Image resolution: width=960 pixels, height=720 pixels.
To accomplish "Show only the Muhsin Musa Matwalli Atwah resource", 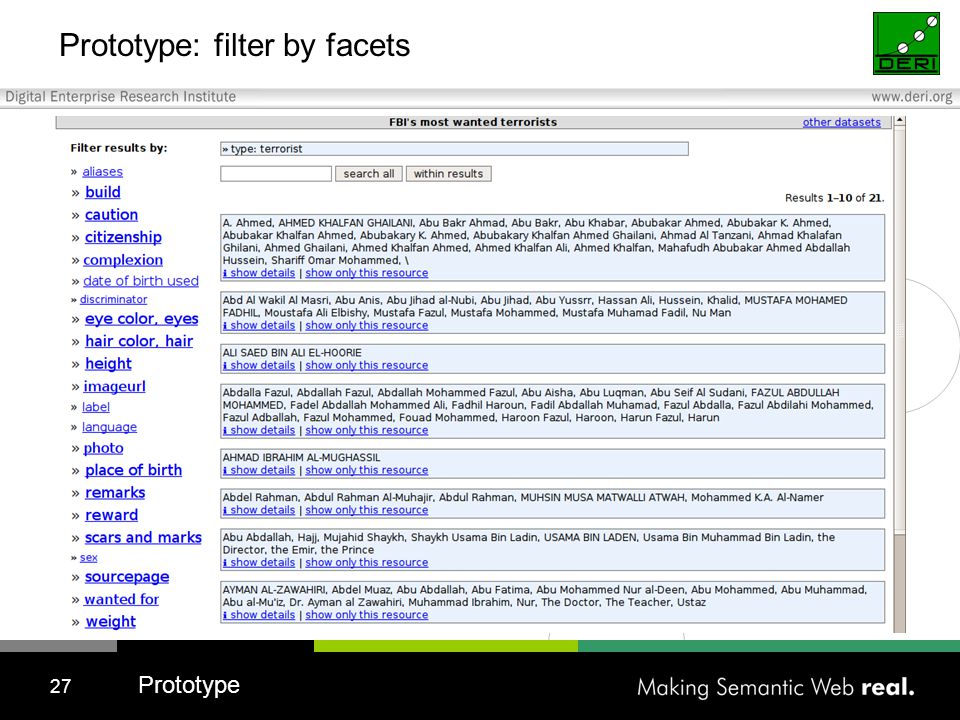I will point(367,510).
